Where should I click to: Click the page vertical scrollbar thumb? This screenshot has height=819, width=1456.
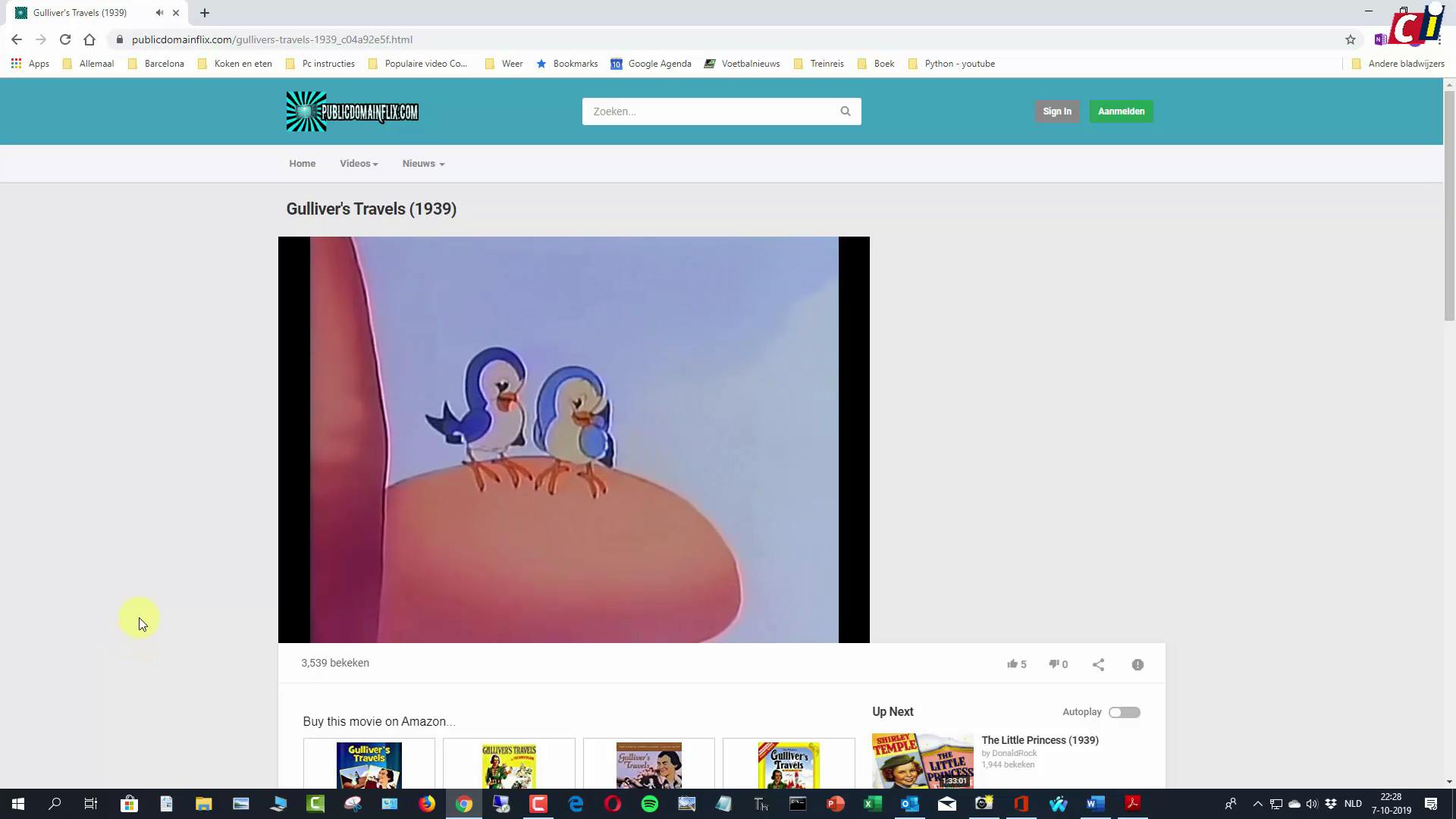click(1449, 205)
